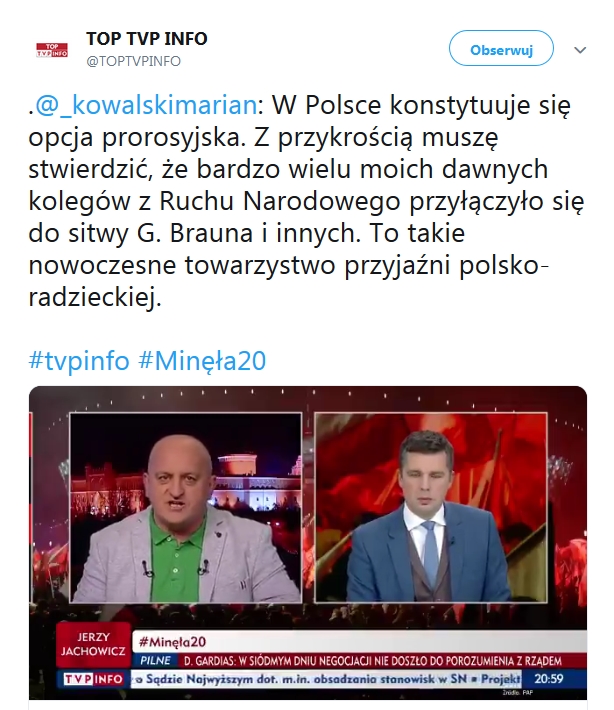Open the tweet by clicking its body text
The width and height of the screenshot is (614, 710).
pyautogui.click(x=306, y=201)
